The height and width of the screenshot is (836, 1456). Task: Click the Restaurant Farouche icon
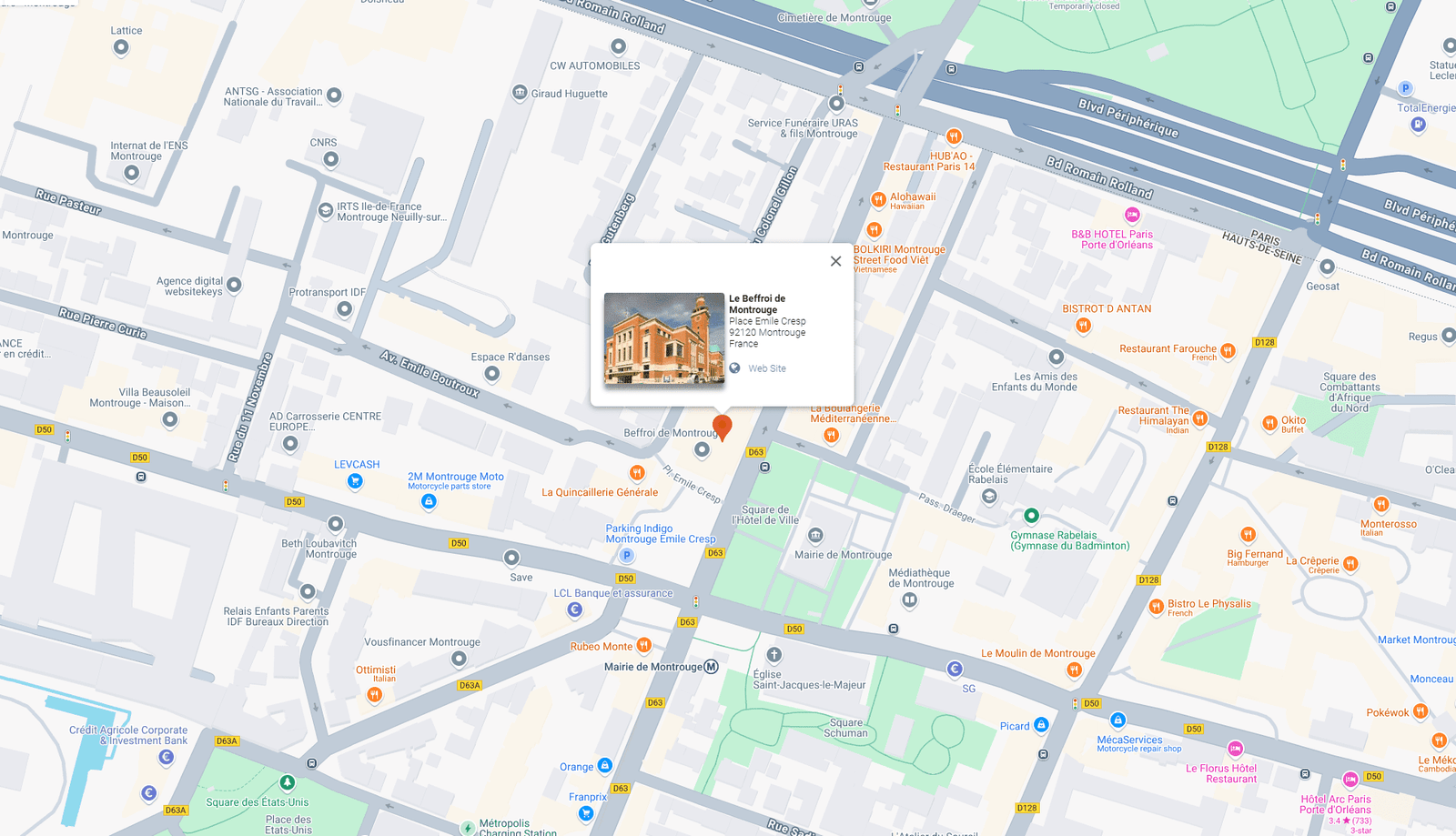1228,351
